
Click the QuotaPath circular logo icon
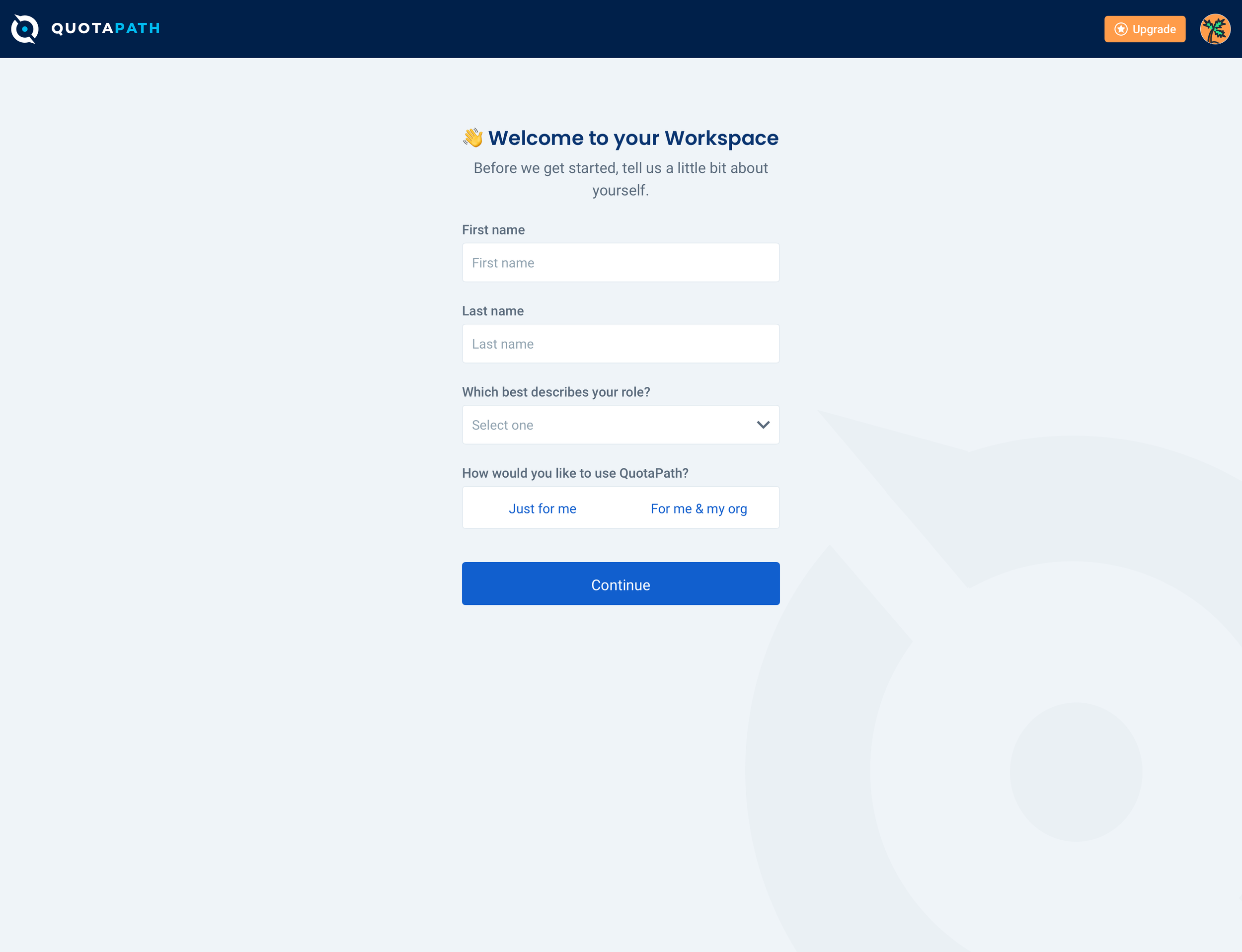(x=25, y=29)
